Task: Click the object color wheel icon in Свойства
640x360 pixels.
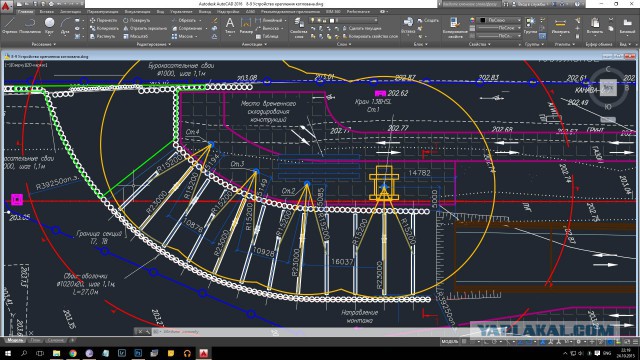Action: (x=472, y=20)
